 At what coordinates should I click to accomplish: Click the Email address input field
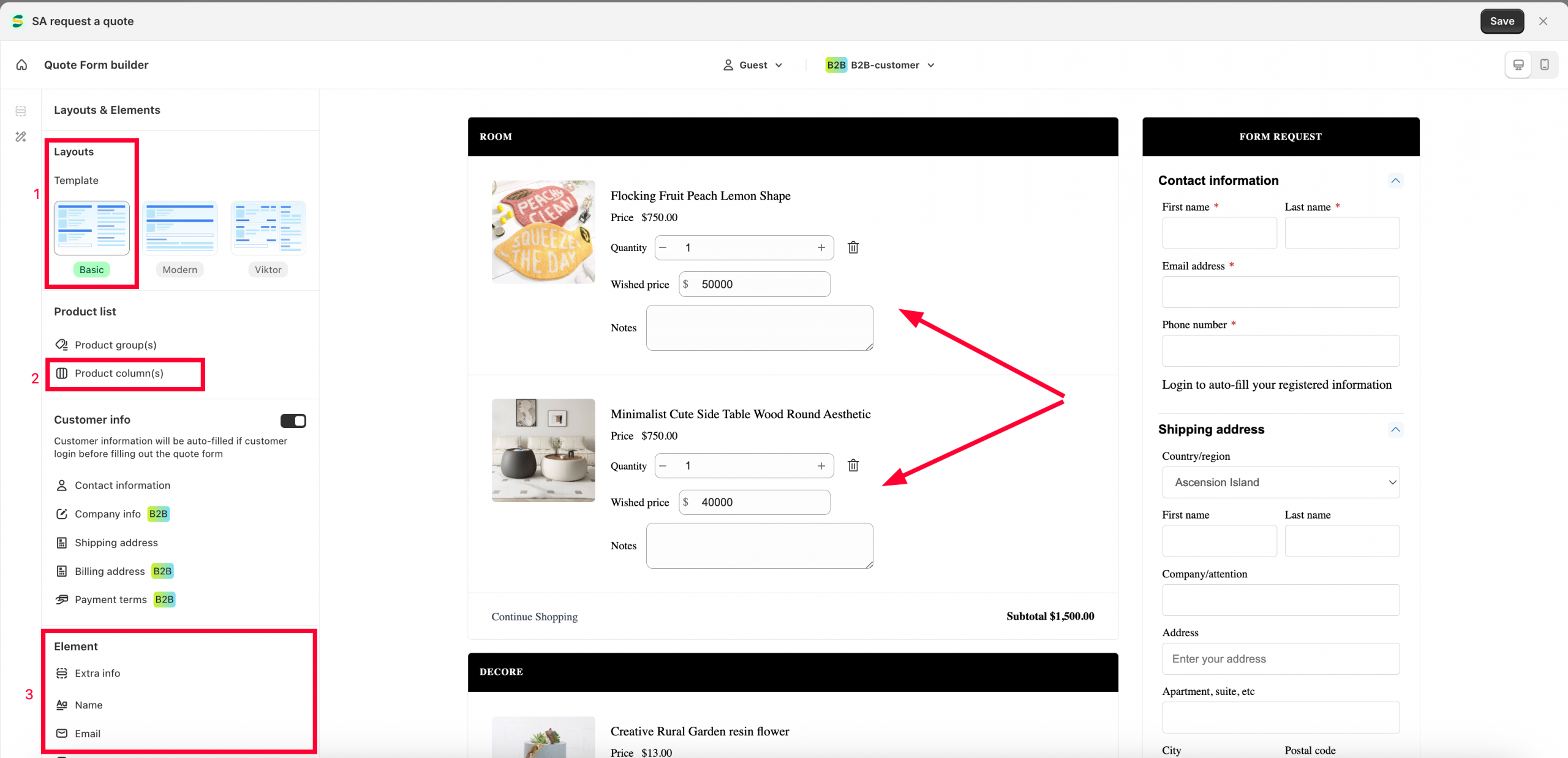click(1281, 292)
